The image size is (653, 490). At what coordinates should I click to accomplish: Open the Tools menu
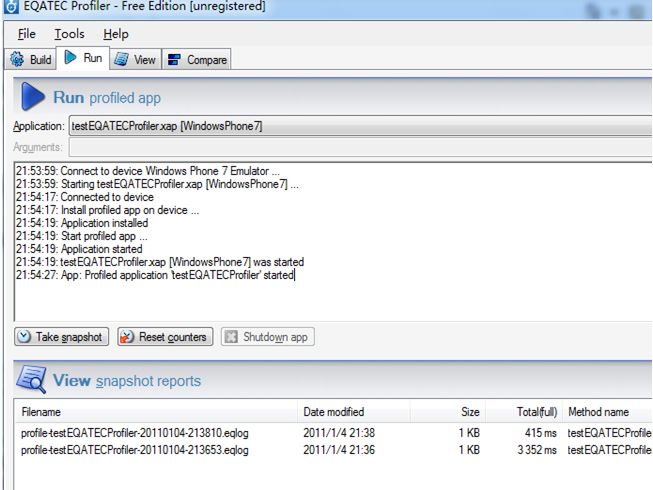[x=70, y=34]
